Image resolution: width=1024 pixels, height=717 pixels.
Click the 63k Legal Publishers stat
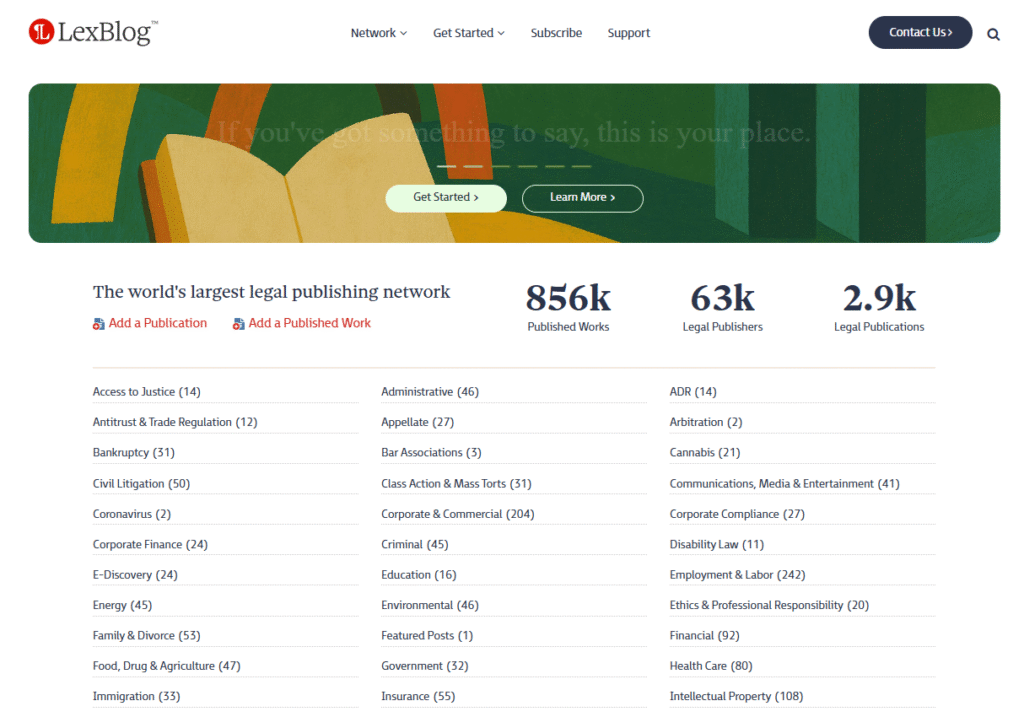click(722, 308)
